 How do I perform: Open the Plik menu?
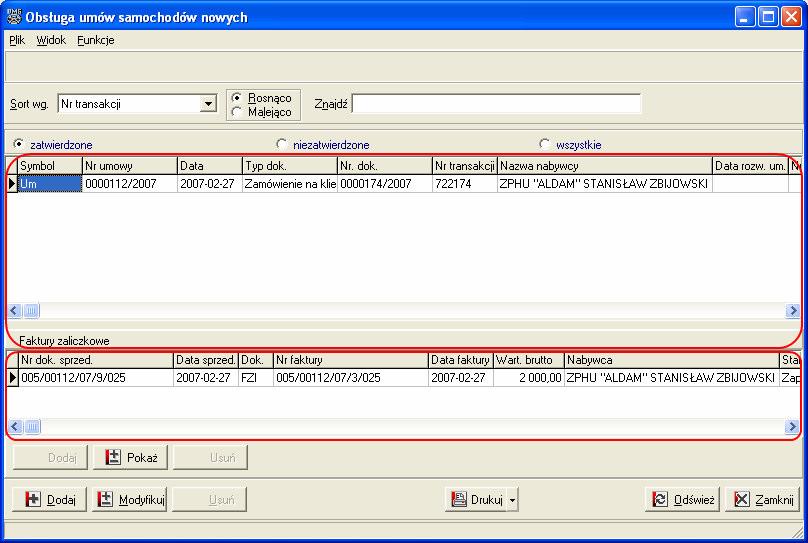[17, 40]
